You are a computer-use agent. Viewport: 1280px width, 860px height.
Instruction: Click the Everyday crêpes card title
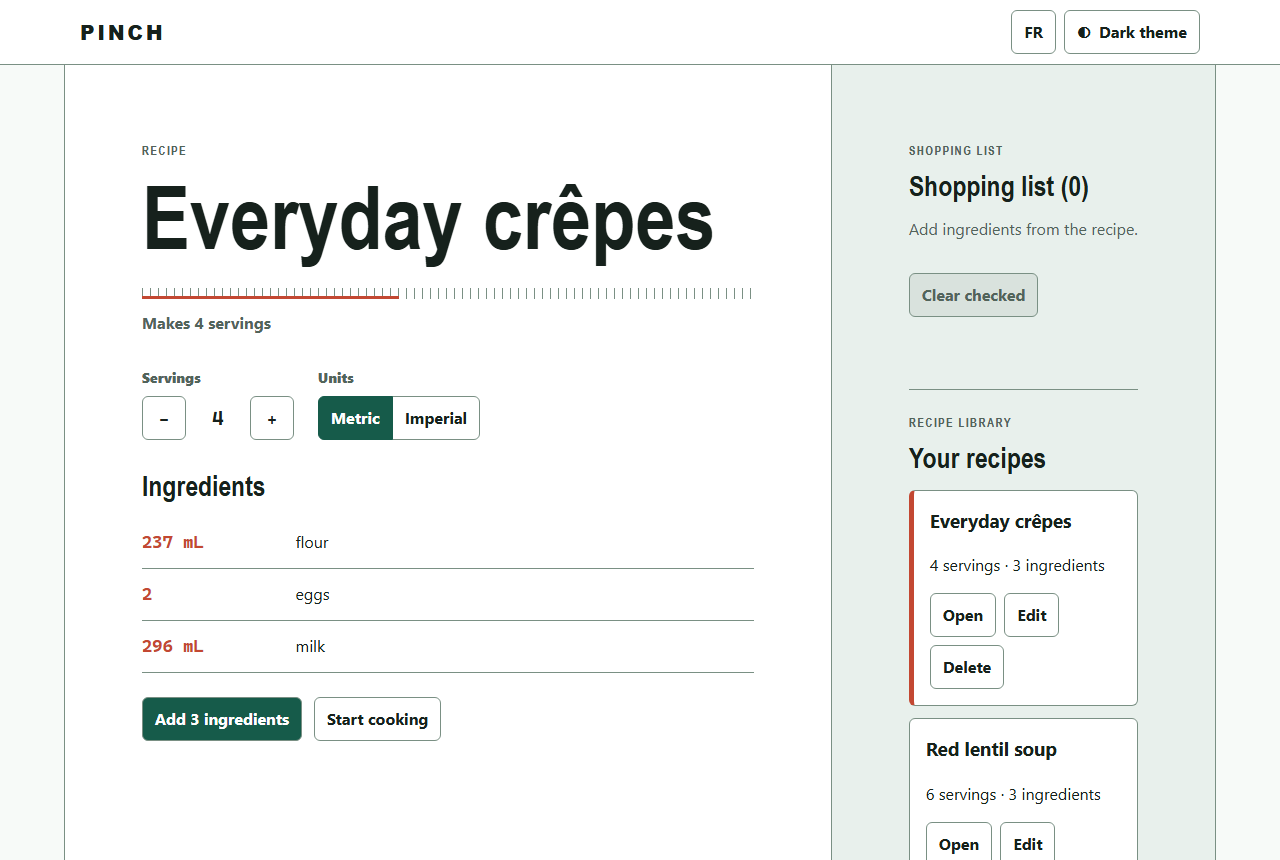(1000, 521)
